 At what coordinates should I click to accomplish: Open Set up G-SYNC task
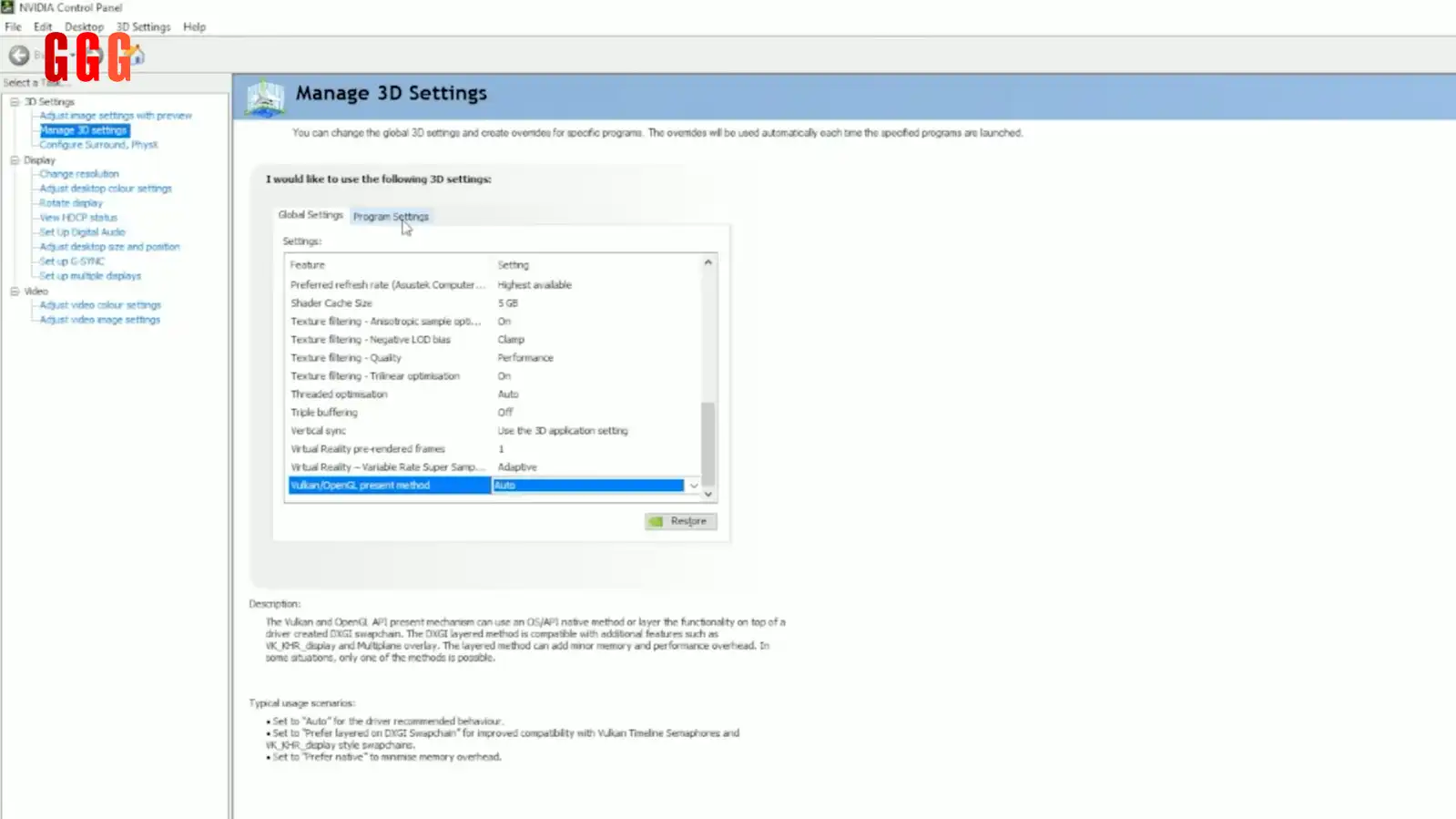[72, 261]
